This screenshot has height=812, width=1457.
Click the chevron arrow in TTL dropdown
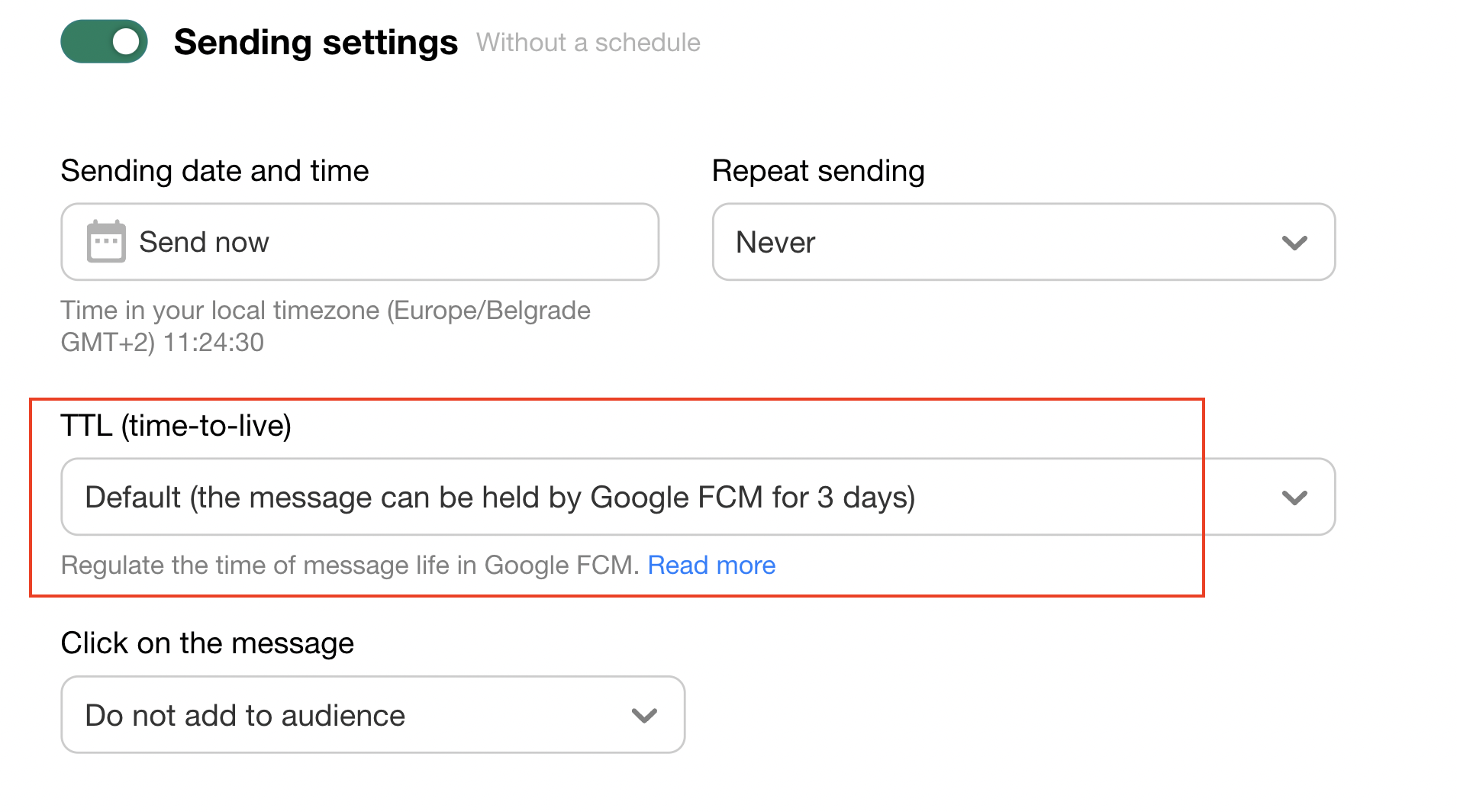click(1294, 498)
